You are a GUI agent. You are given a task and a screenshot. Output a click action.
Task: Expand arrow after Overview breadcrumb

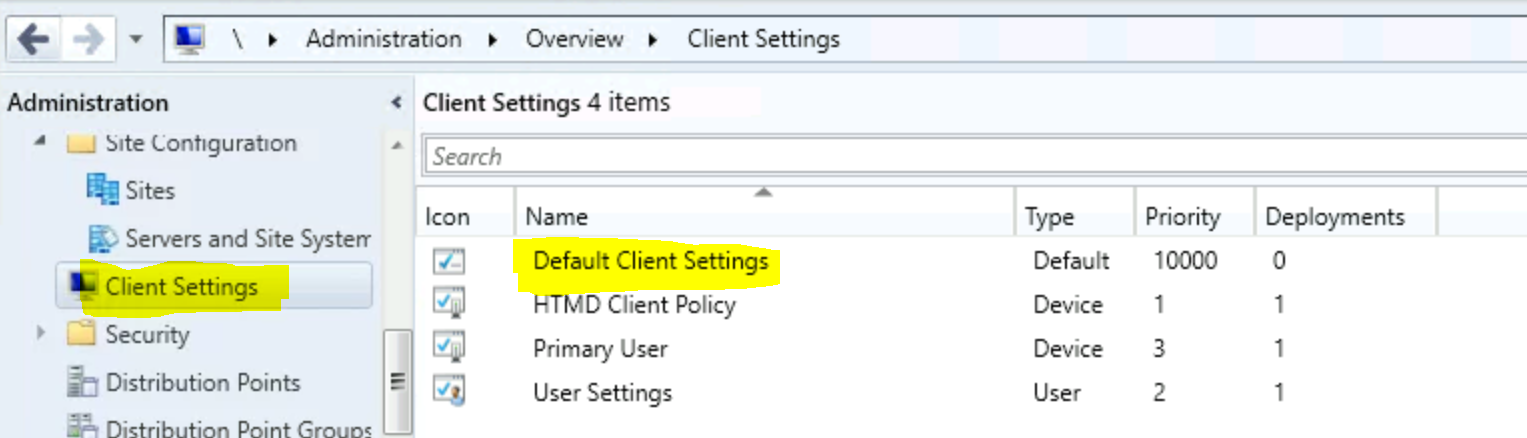pyautogui.click(x=653, y=40)
